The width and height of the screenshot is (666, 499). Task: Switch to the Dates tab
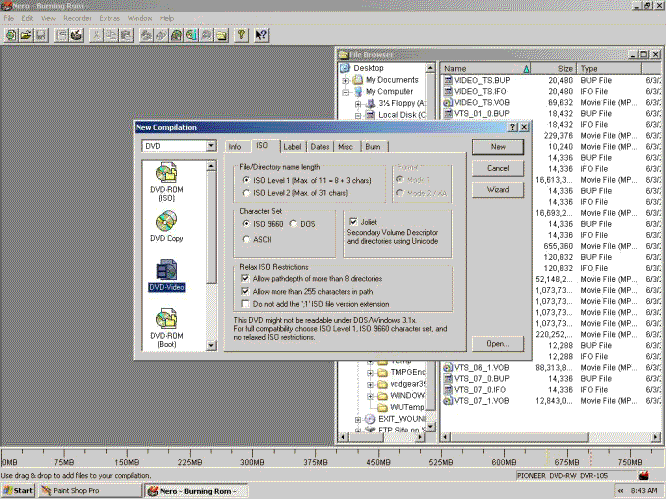tap(319, 147)
